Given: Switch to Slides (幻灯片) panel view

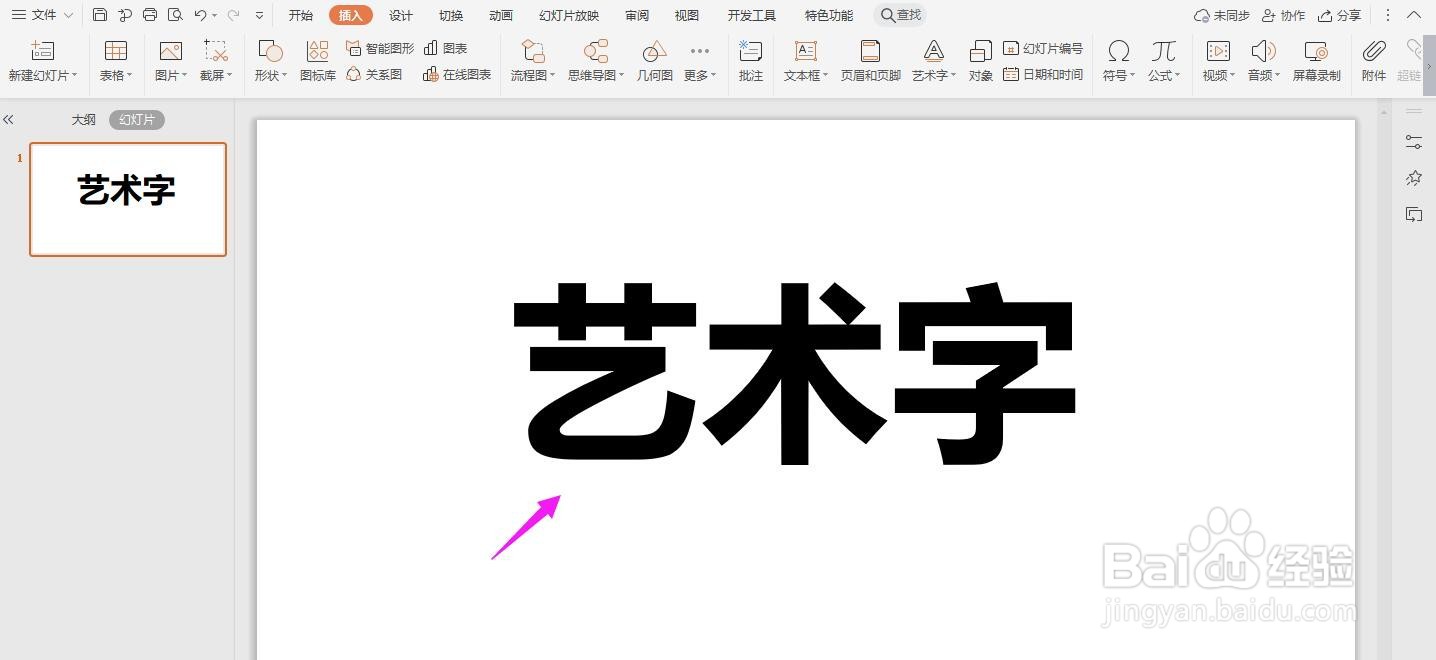Looking at the screenshot, I should [x=137, y=119].
